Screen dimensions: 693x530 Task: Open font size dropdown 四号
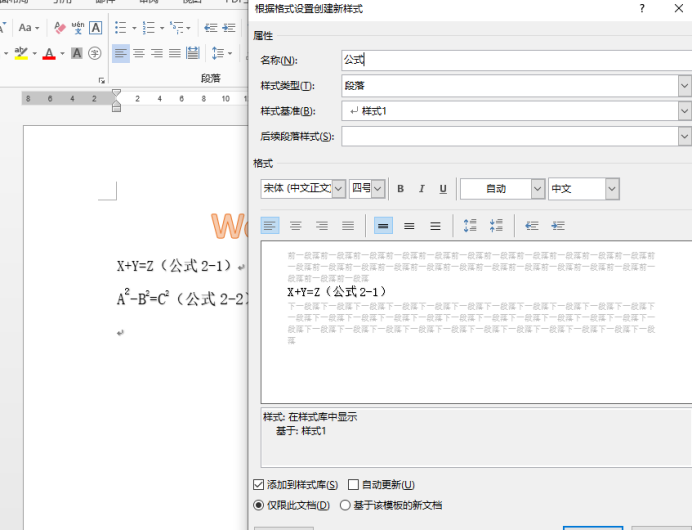pyautogui.click(x=378, y=189)
